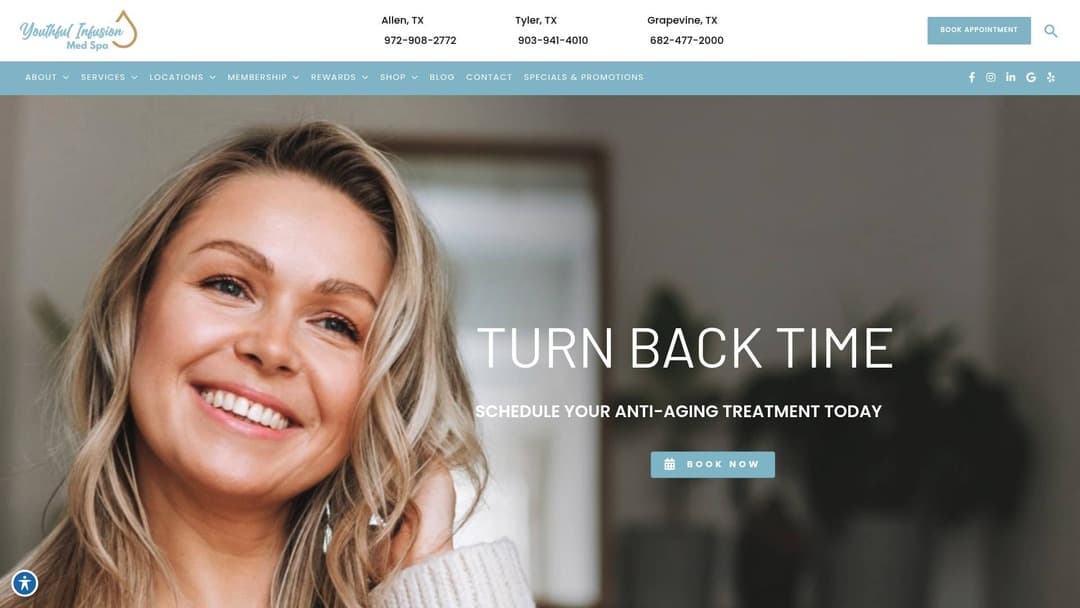Click the Book Appointment button
The image size is (1080, 608).
click(979, 30)
